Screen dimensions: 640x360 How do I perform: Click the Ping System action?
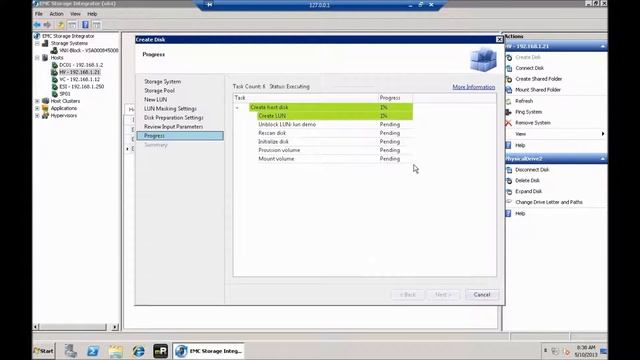528,112
